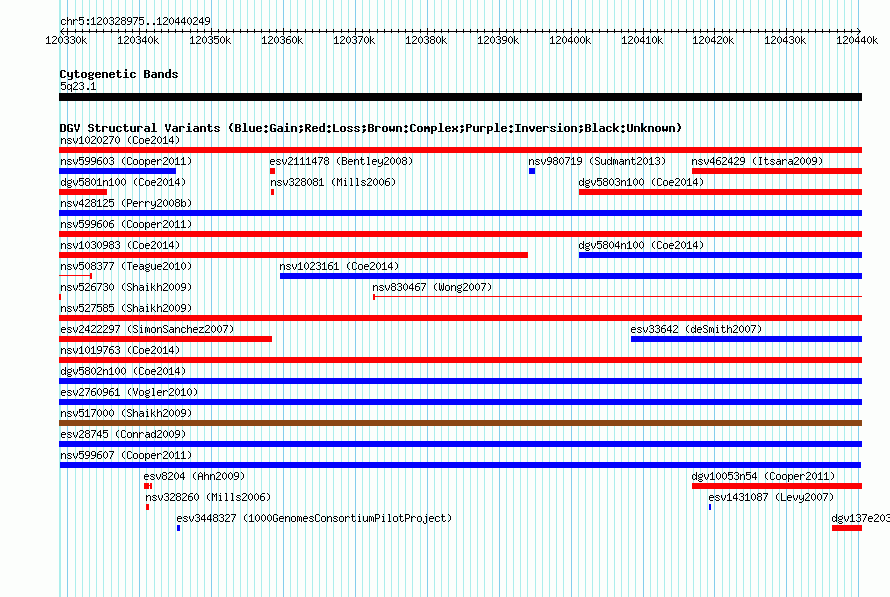
Task: Select the nsv1023161 blue gain bar
Action: coord(571,276)
